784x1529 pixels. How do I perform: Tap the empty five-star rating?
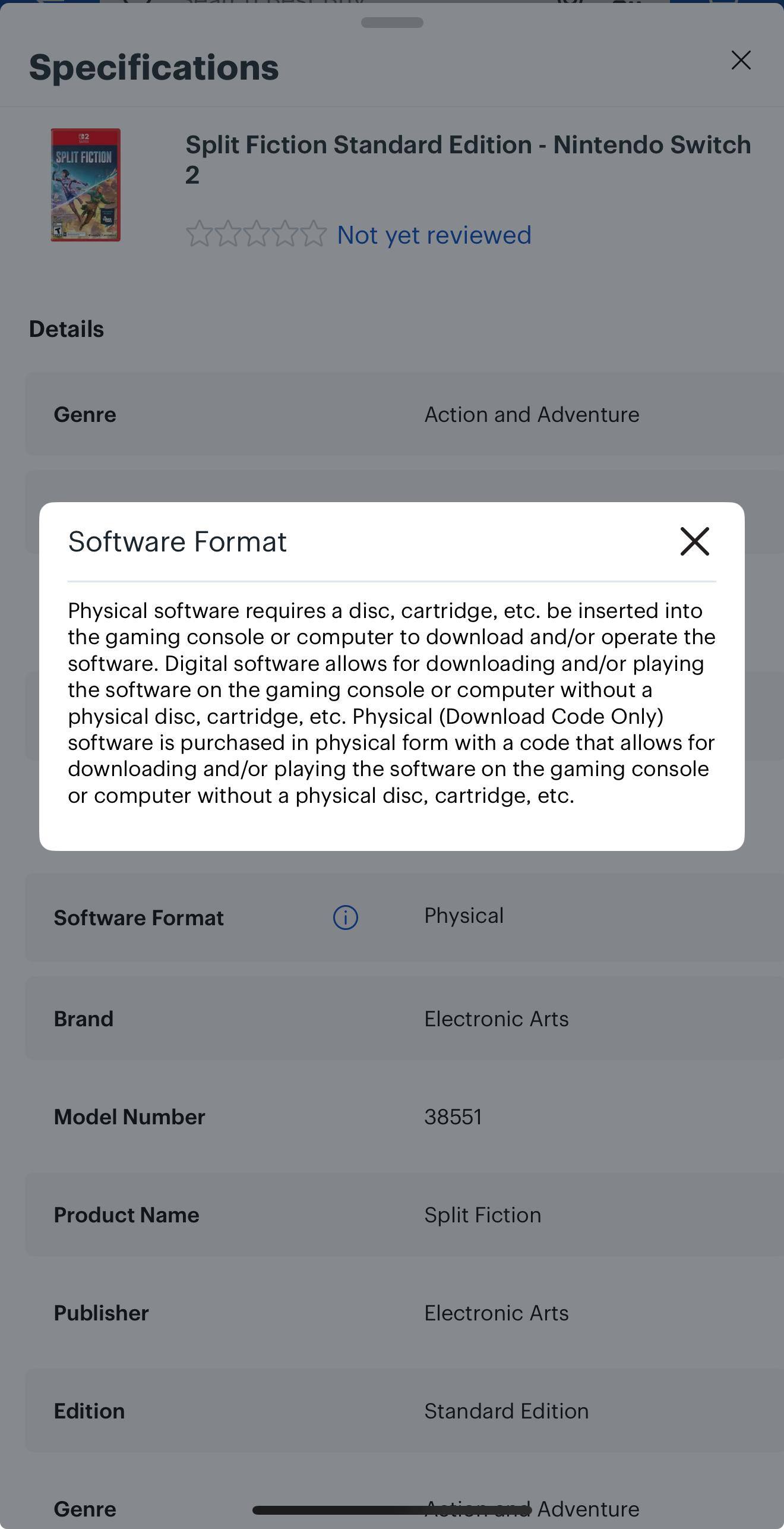(256, 234)
